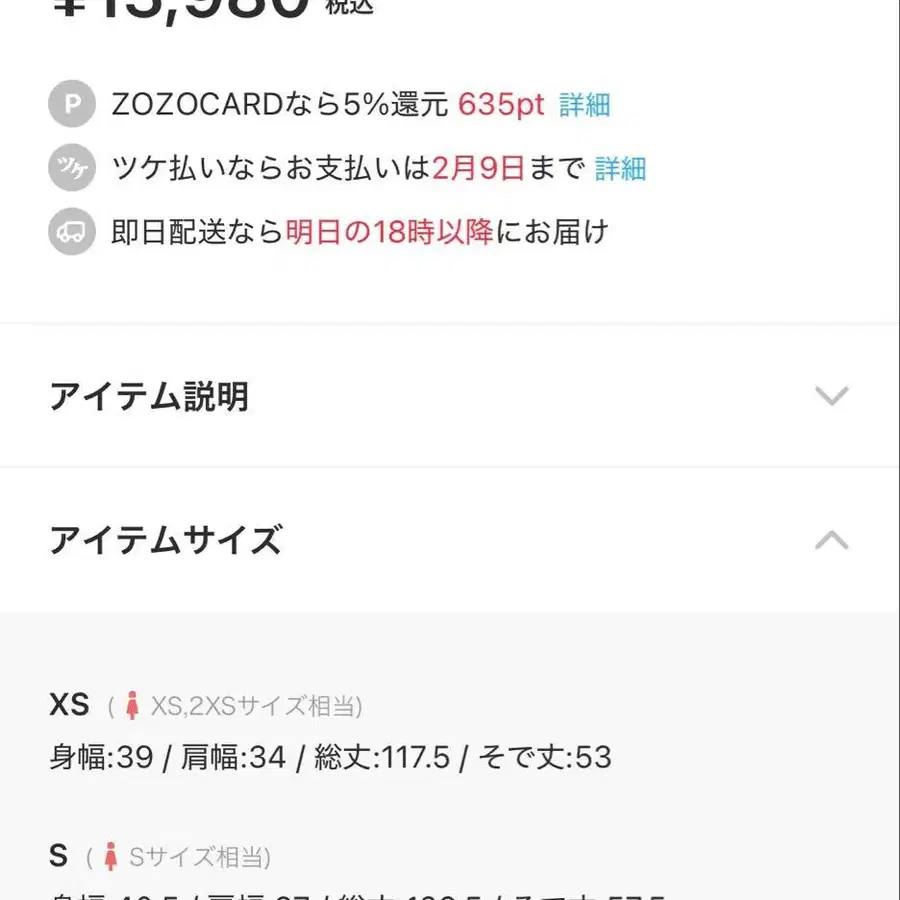The width and height of the screenshot is (900, 900).
Task: Click the ツケ circular badge icon
Action: pos(70,168)
